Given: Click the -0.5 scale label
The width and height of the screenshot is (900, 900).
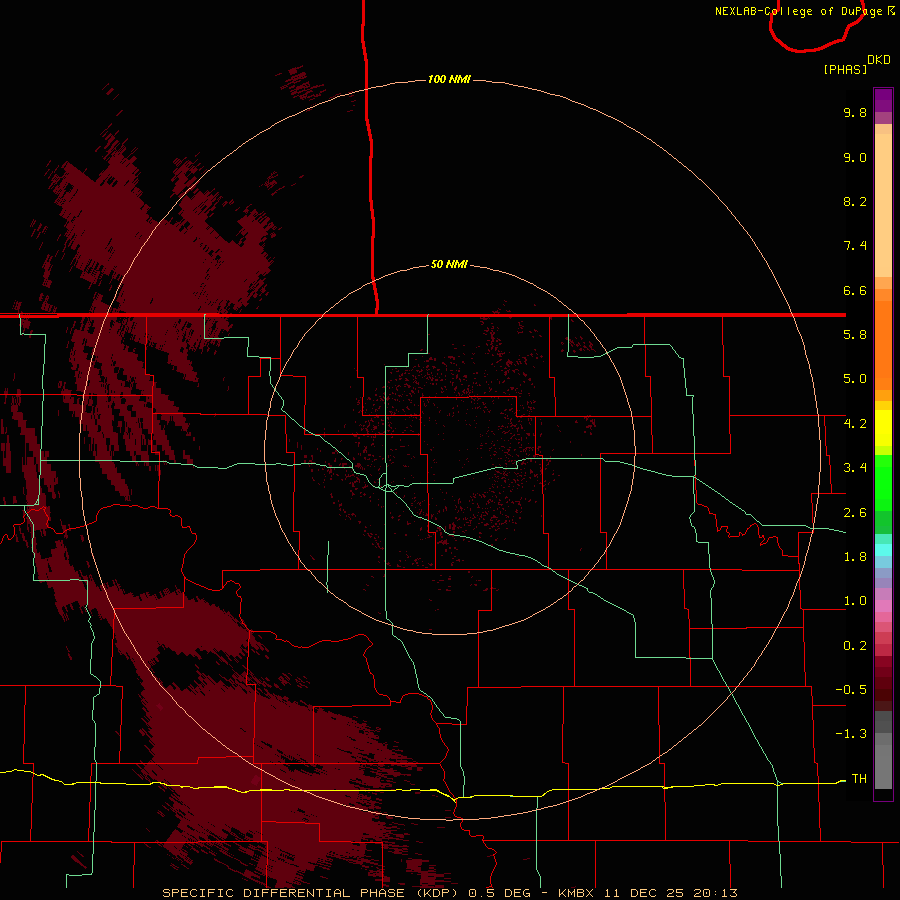Looking at the screenshot, I should coord(851,690).
